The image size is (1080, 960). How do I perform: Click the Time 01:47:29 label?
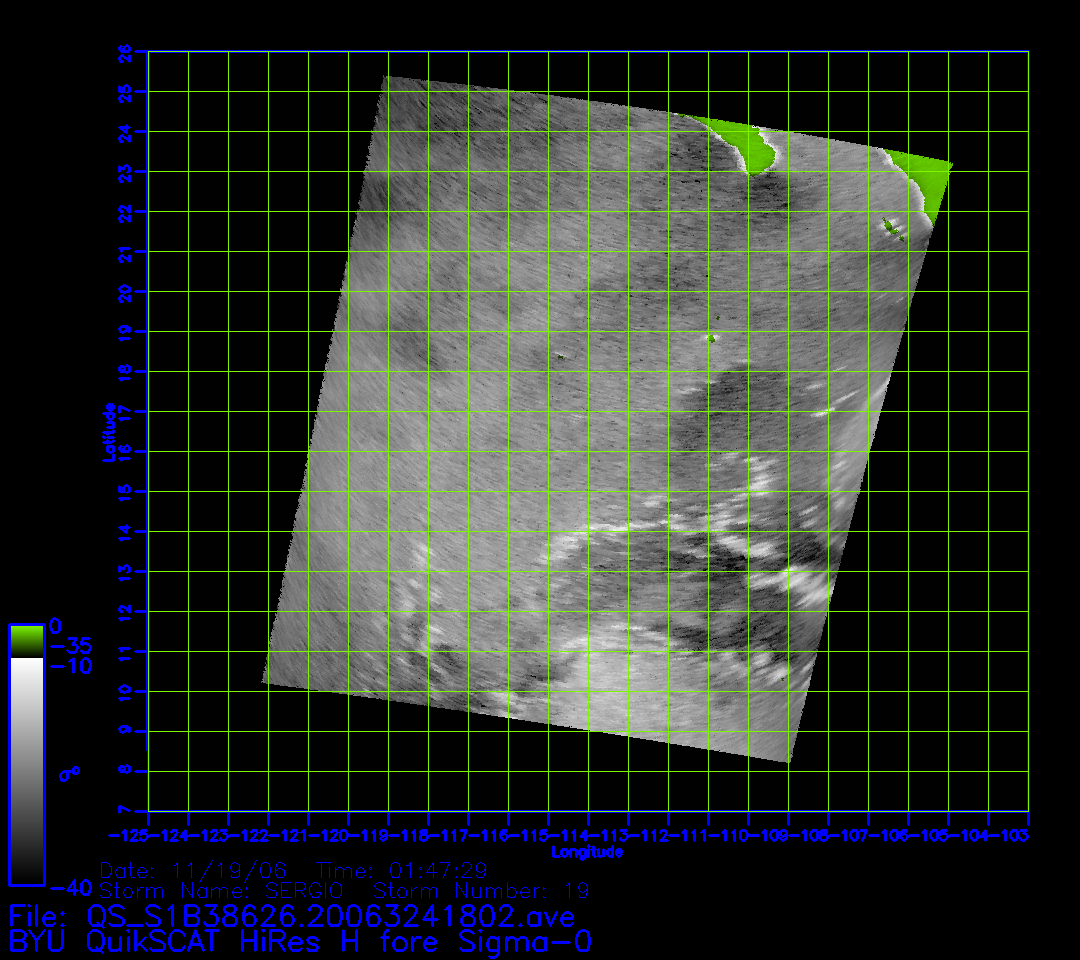(401, 870)
